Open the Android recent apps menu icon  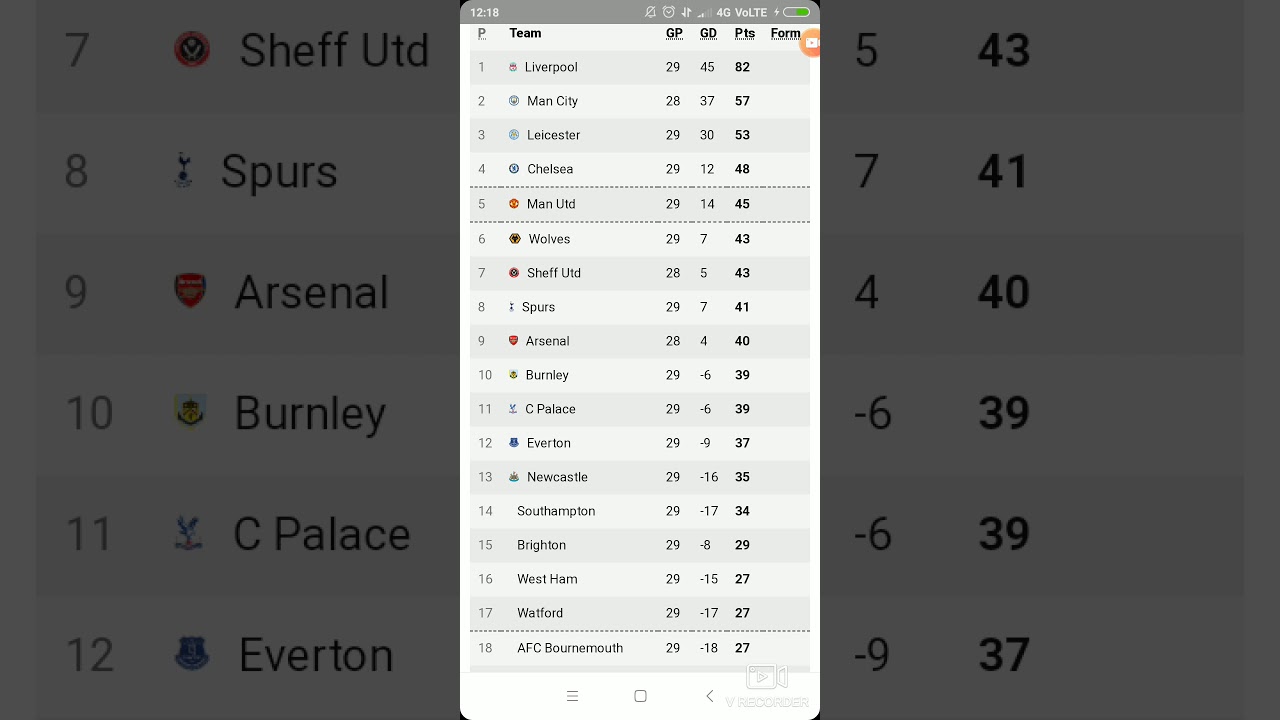click(572, 696)
